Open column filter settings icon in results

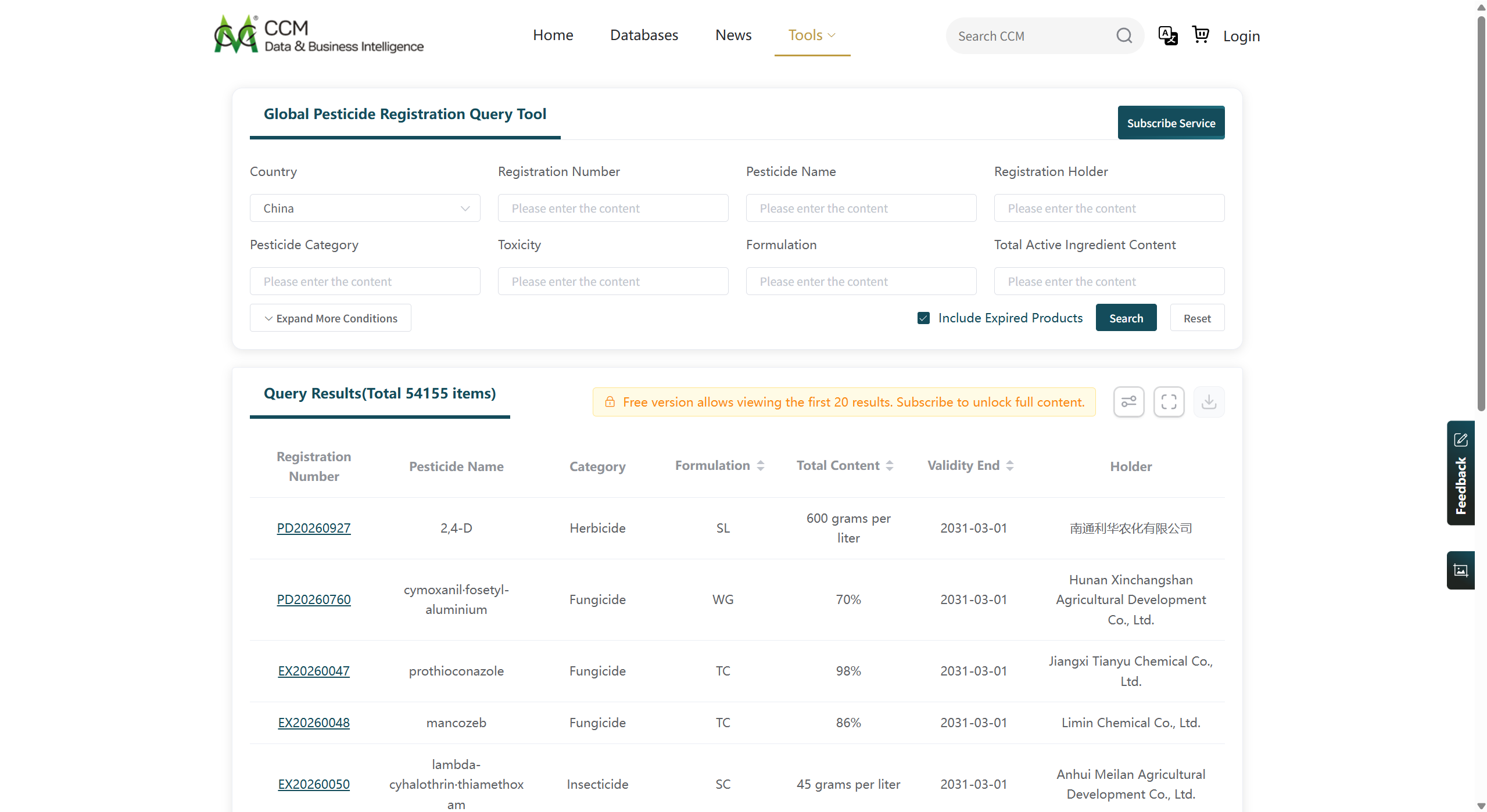(1128, 402)
